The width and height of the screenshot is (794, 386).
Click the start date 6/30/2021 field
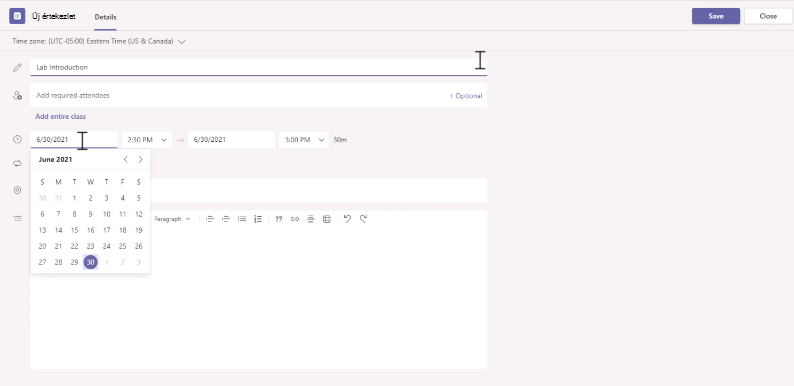(x=74, y=140)
